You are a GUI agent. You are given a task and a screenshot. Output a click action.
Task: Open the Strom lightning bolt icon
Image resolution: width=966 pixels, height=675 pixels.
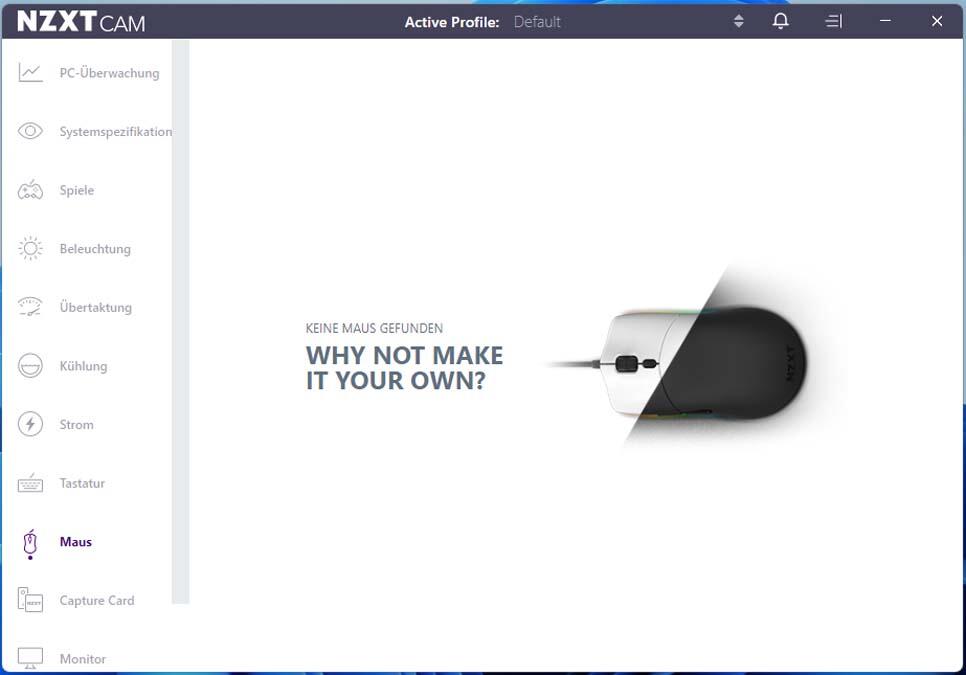(x=30, y=424)
